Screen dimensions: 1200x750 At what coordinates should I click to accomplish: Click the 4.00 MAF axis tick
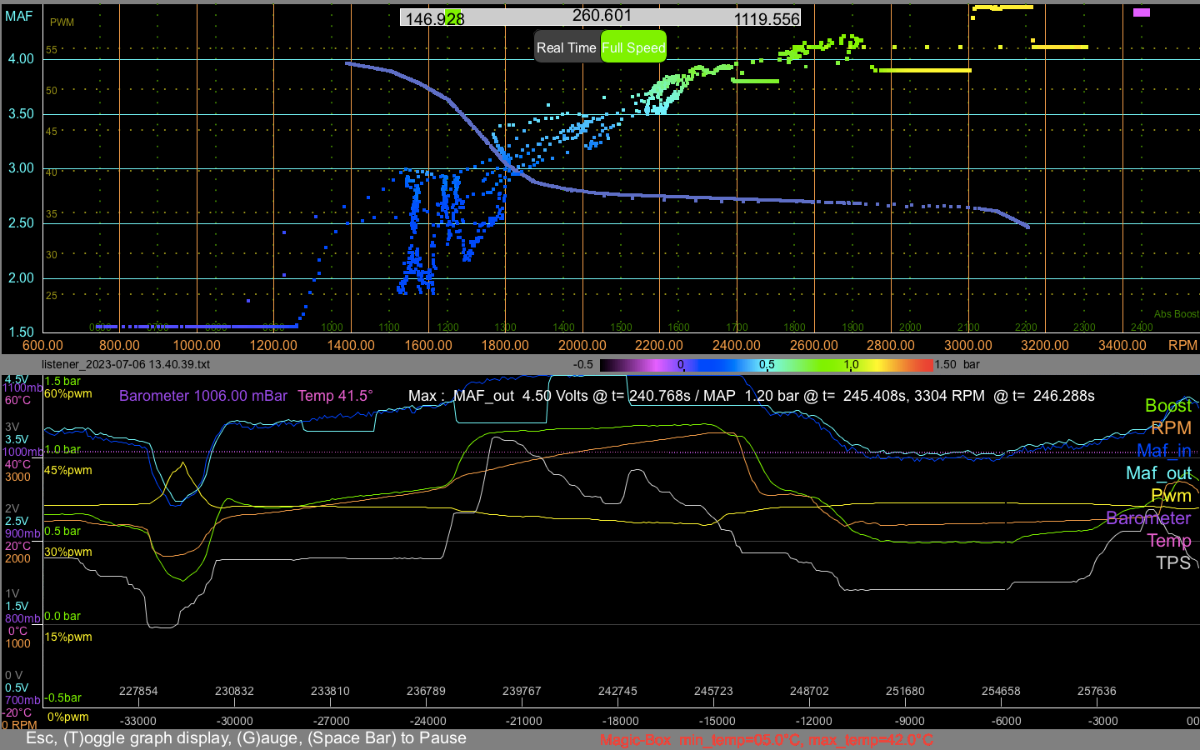(21, 59)
